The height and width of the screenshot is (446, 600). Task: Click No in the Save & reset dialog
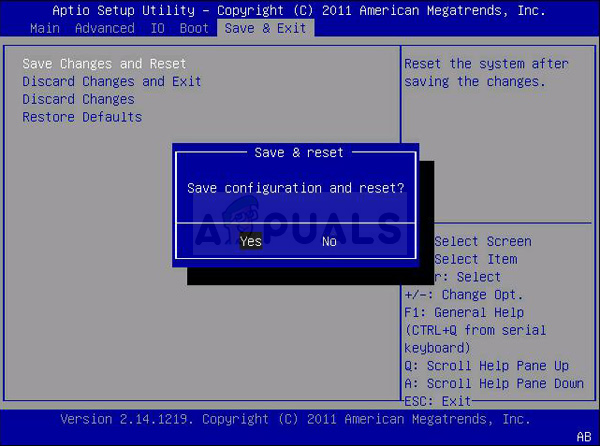click(x=329, y=241)
